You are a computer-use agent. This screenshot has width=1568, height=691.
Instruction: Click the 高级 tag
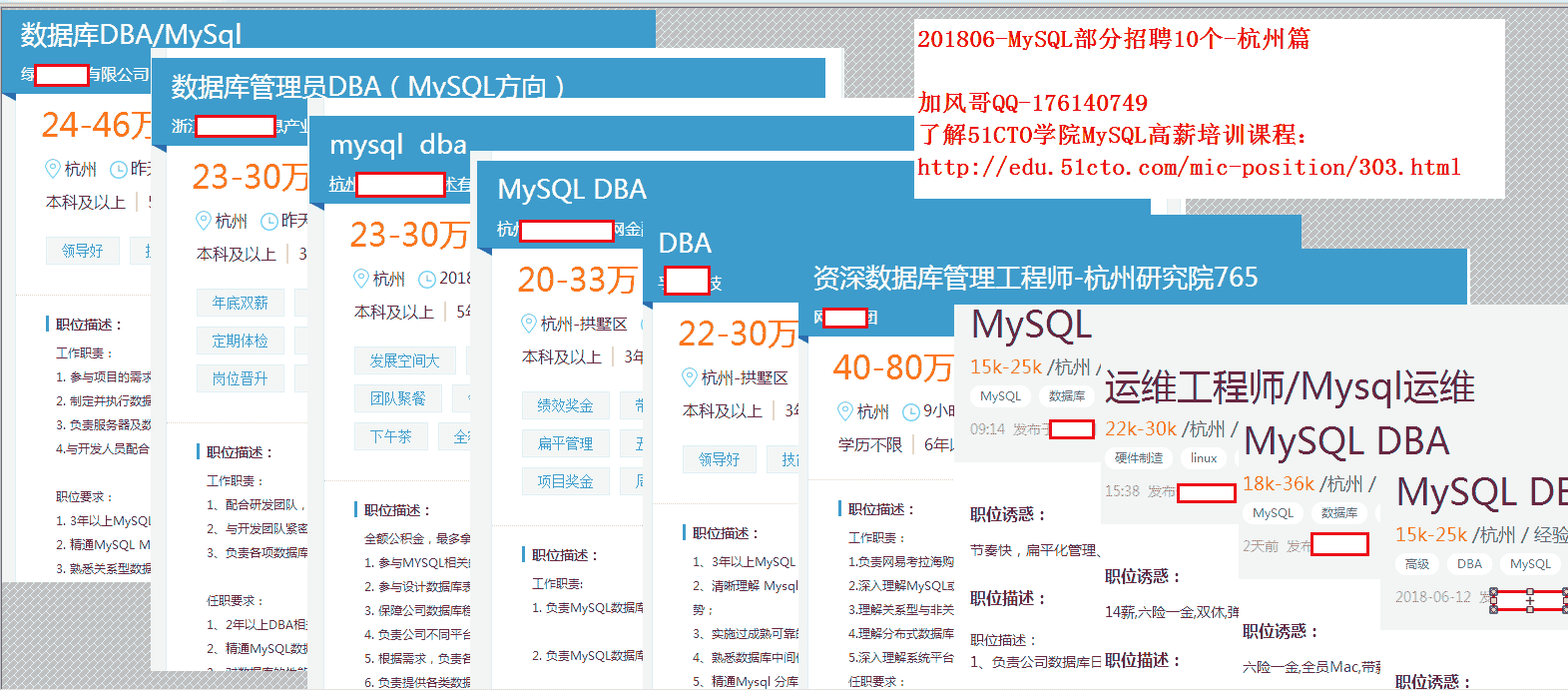click(1417, 564)
